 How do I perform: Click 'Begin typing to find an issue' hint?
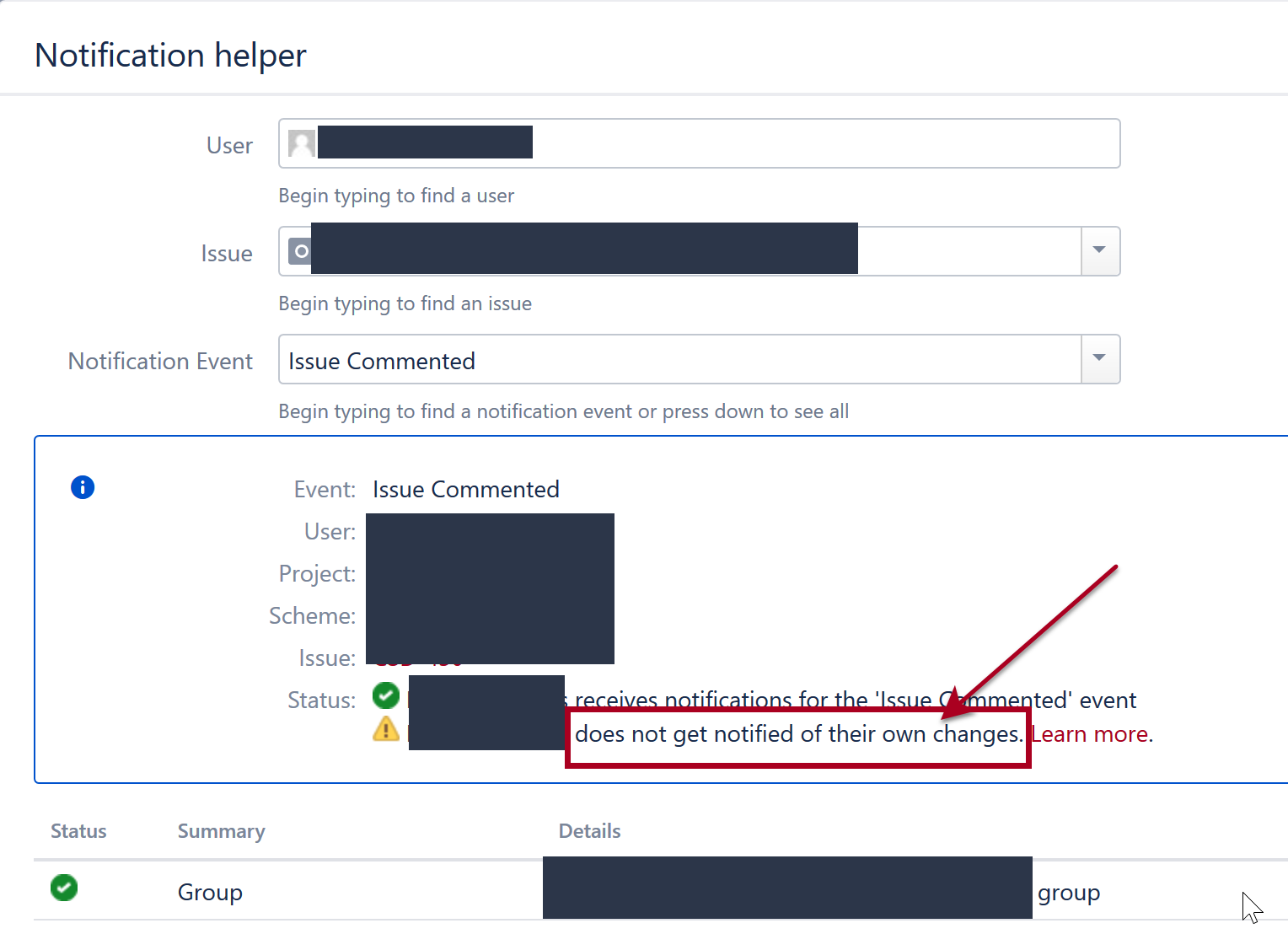(x=405, y=303)
